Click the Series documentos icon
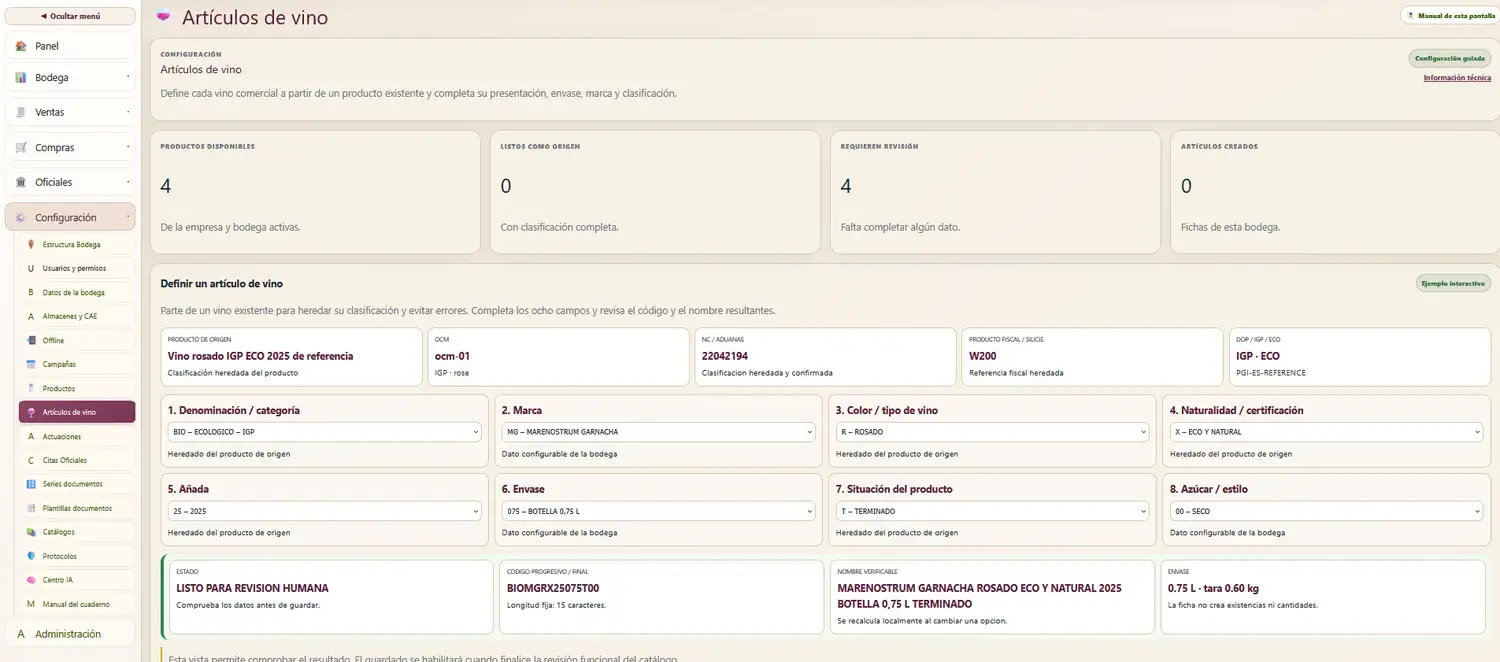The width and height of the screenshot is (1500, 662). pos(31,484)
